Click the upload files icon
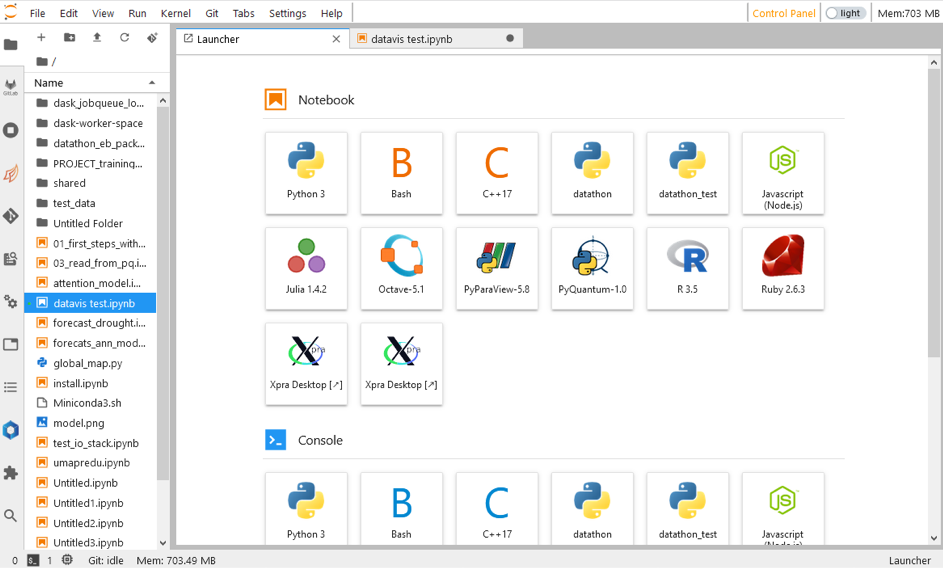Image resolution: width=943 pixels, height=568 pixels. click(x=97, y=37)
